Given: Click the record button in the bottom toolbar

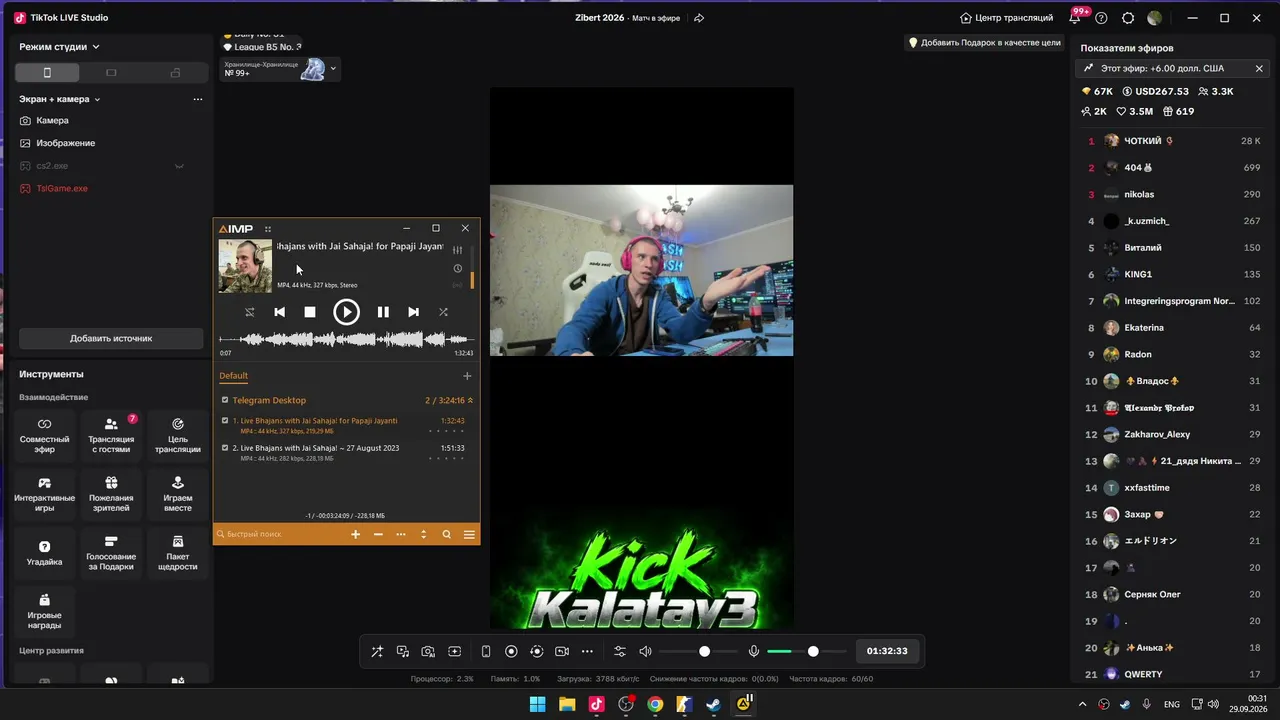Looking at the screenshot, I should [x=511, y=651].
